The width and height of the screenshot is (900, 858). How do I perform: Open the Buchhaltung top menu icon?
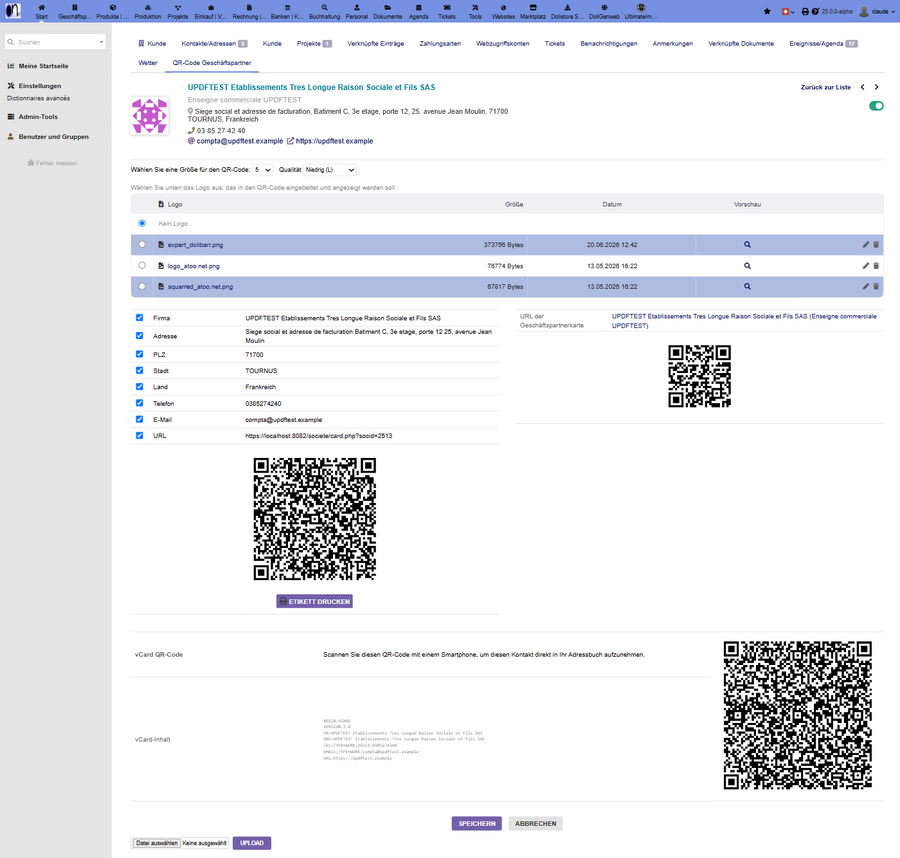[x=324, y=7]
